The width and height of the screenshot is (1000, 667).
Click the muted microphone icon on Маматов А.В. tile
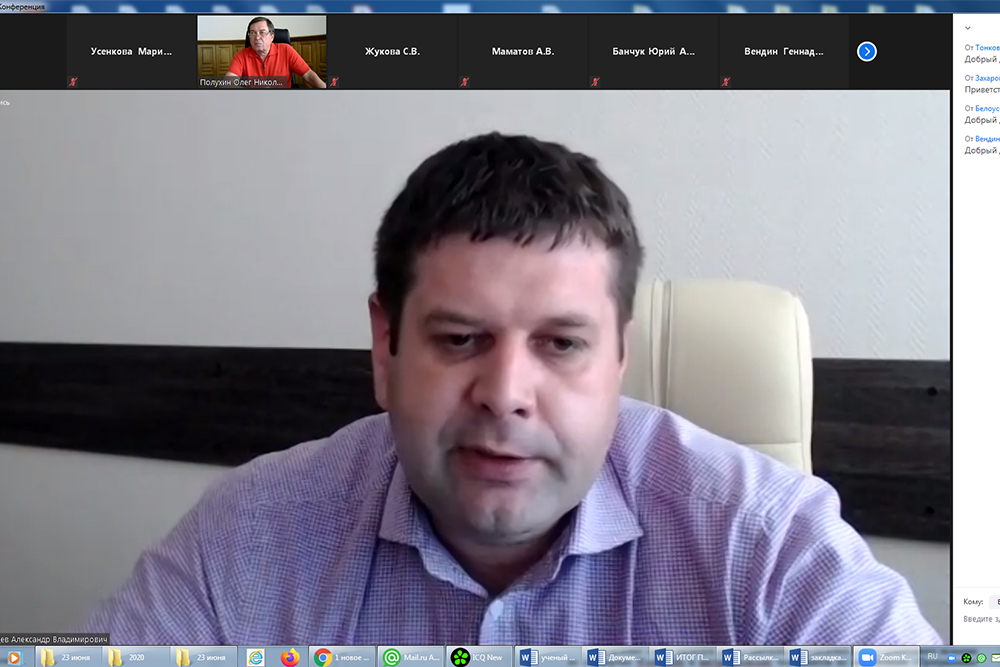pyautogui.click(x=465, y=82)
